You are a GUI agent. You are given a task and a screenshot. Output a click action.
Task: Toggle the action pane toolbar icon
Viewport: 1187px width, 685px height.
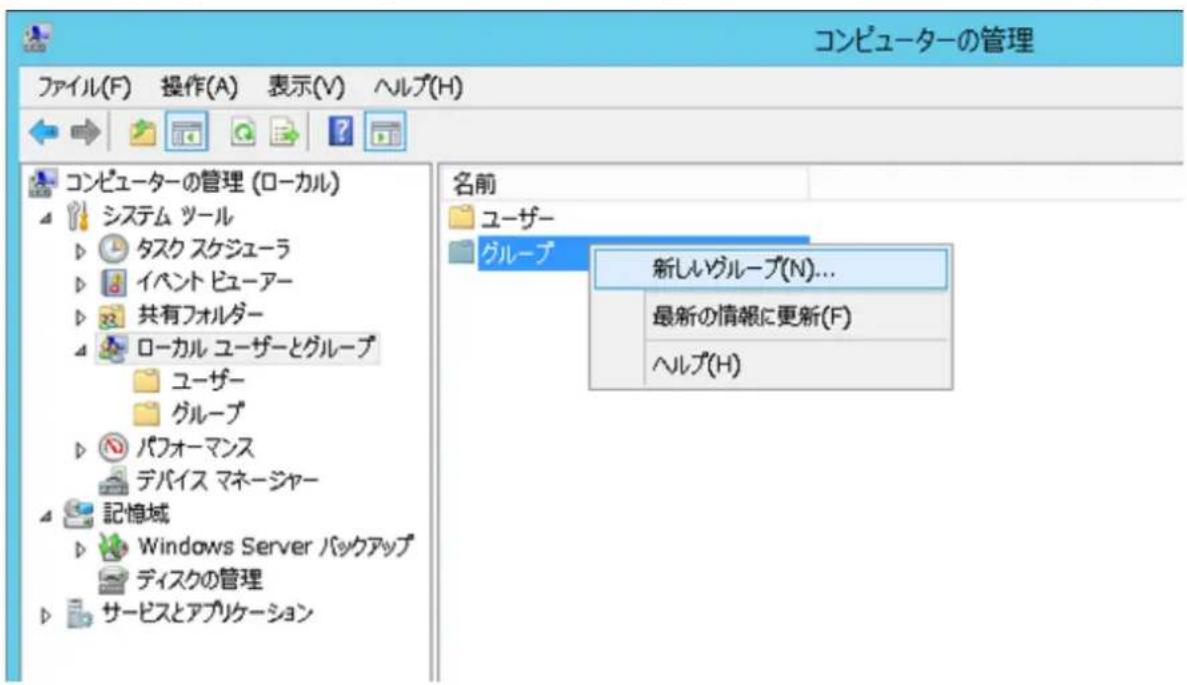pyautogui.click(x=385, y=132)
